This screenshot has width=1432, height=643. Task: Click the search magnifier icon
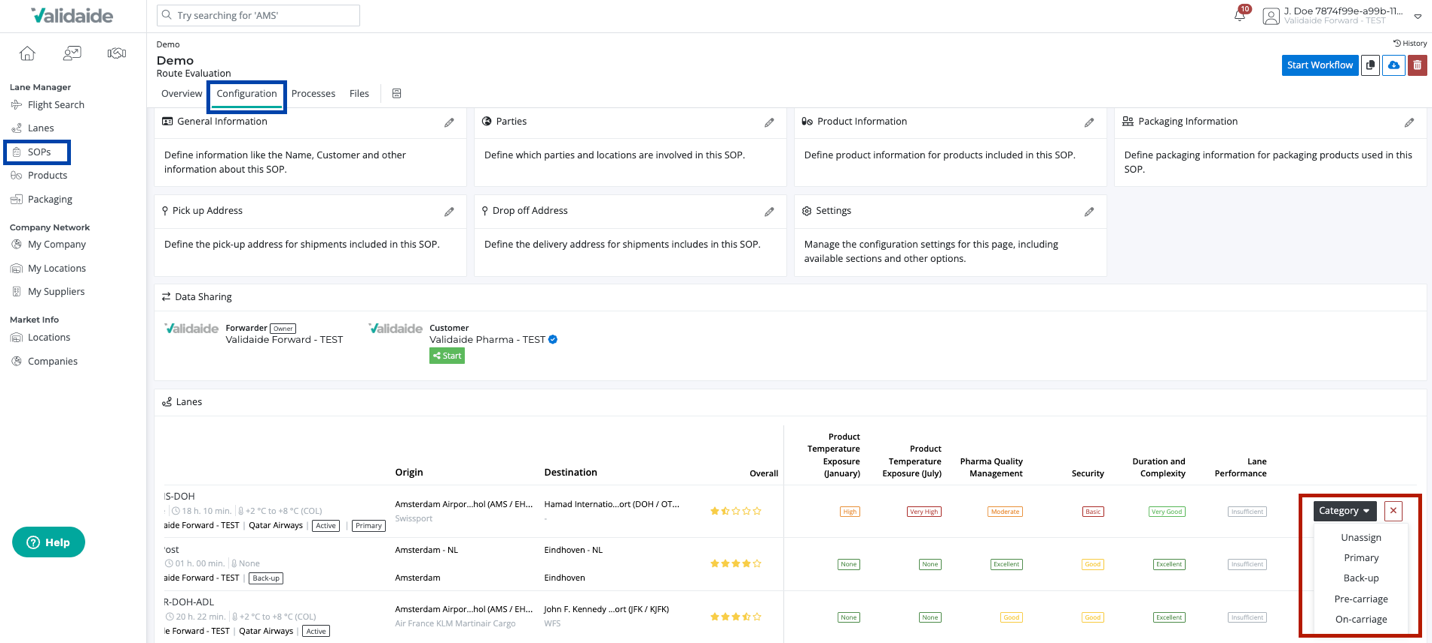click(167, 16)
